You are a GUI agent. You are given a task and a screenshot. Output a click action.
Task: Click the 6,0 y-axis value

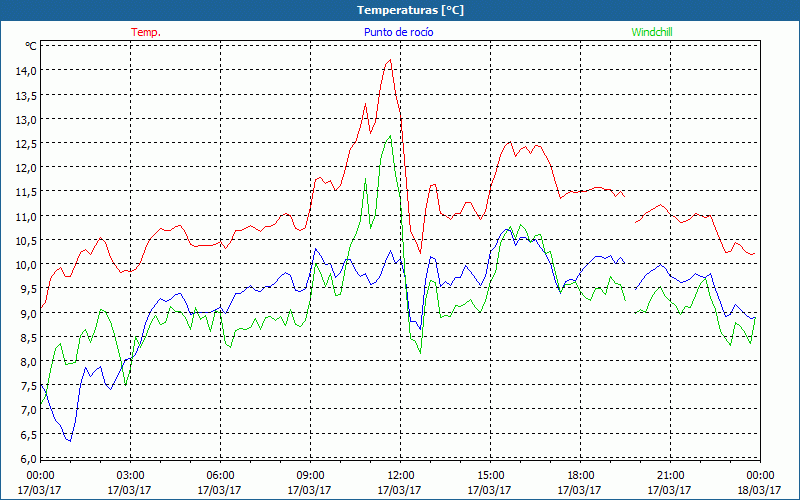(x=29, y=459)
